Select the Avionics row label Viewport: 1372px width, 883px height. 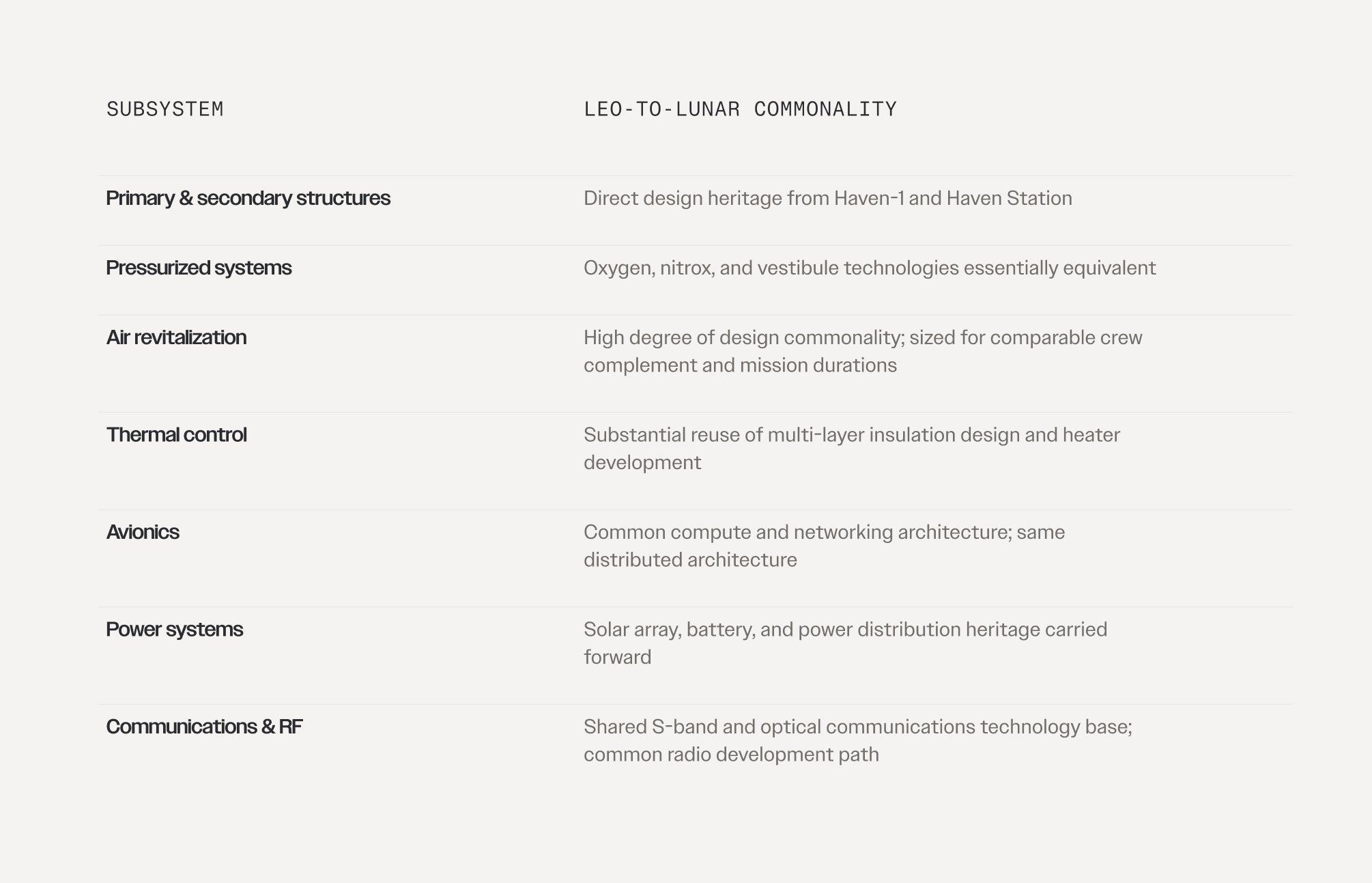pyautogui.click(x=143, y=532)
